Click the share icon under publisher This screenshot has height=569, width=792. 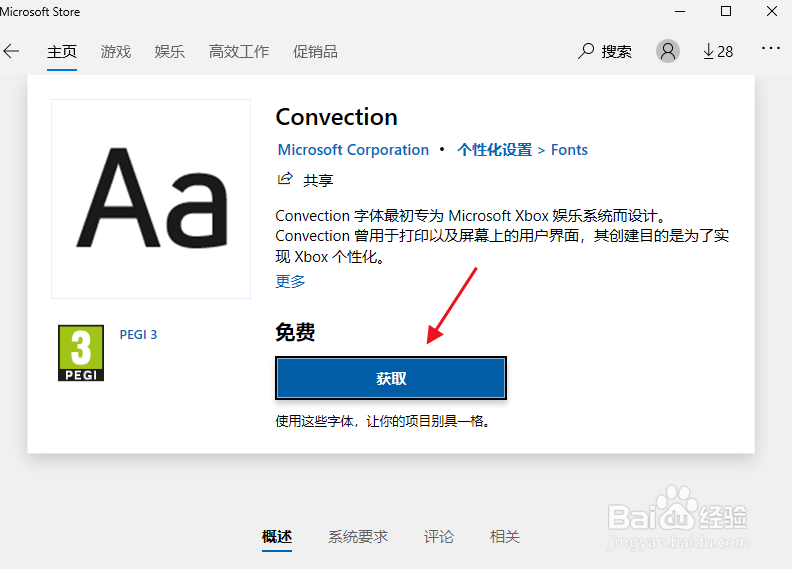pos(285,179)
